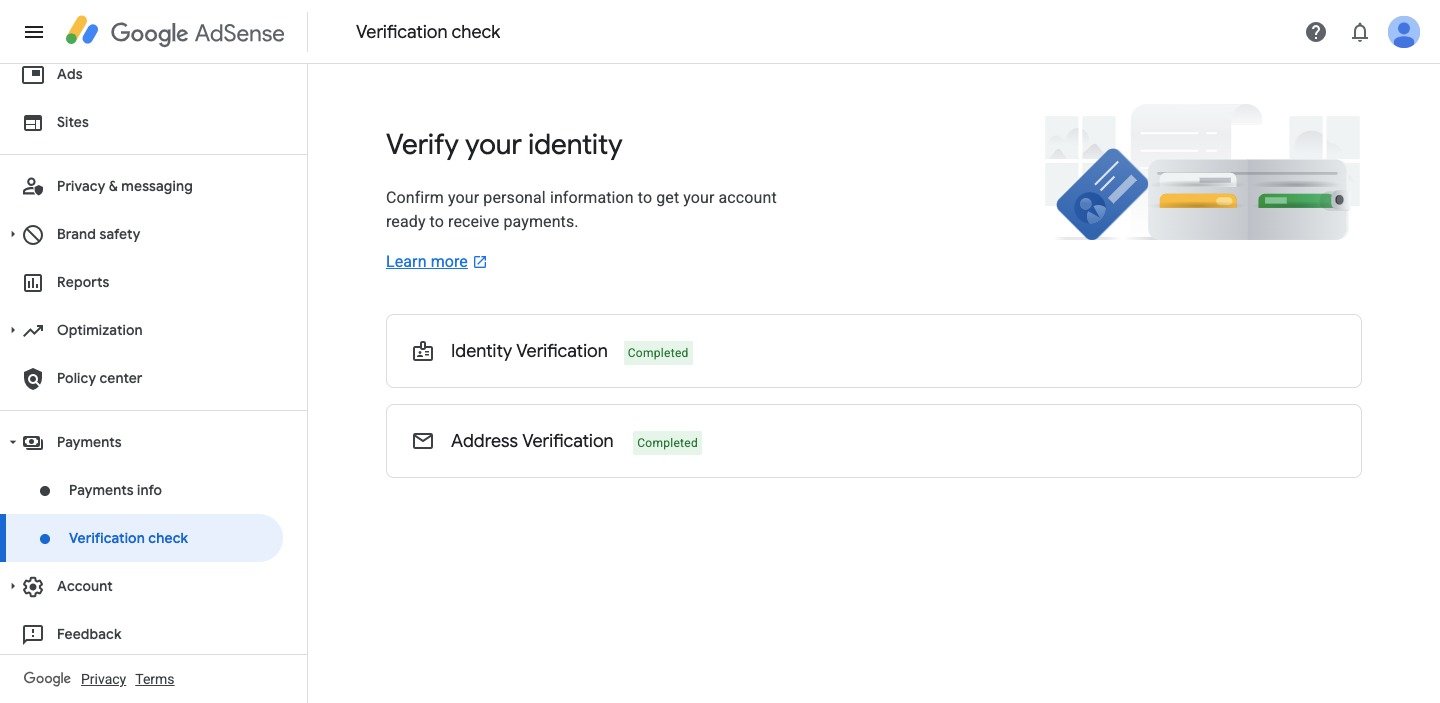Follow the Learn more link

pos(427,261)
